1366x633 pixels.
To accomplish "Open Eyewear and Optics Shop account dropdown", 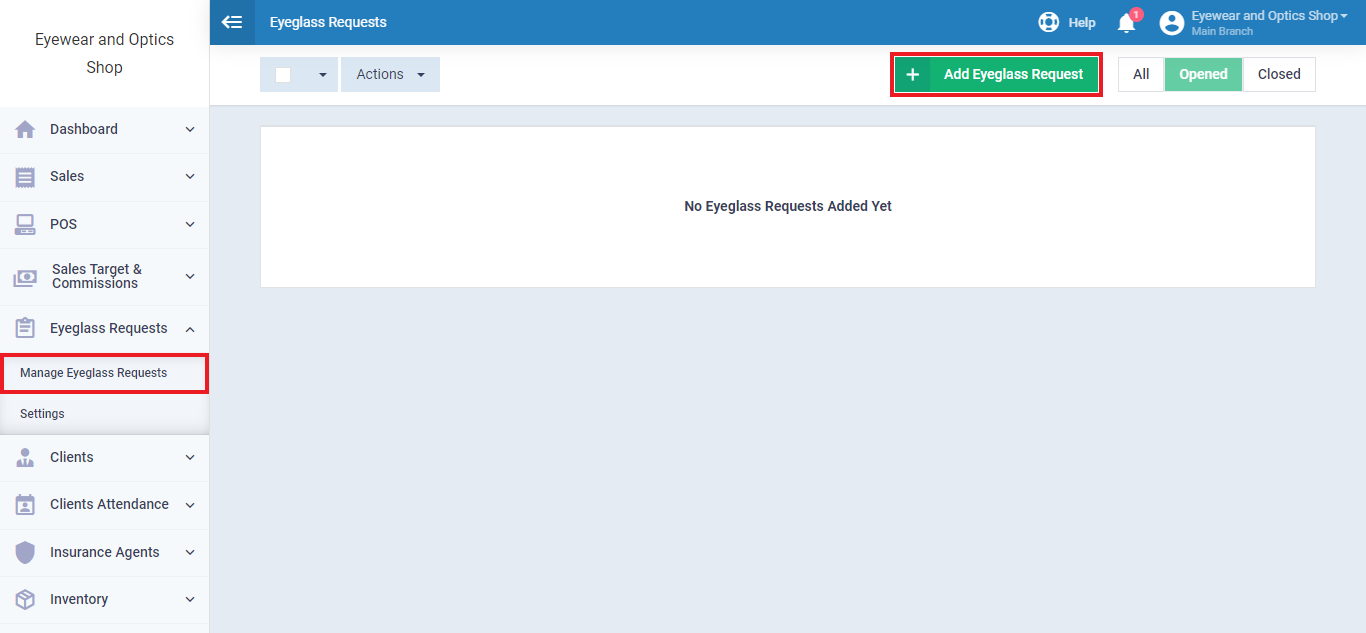I will [1269, 16].
